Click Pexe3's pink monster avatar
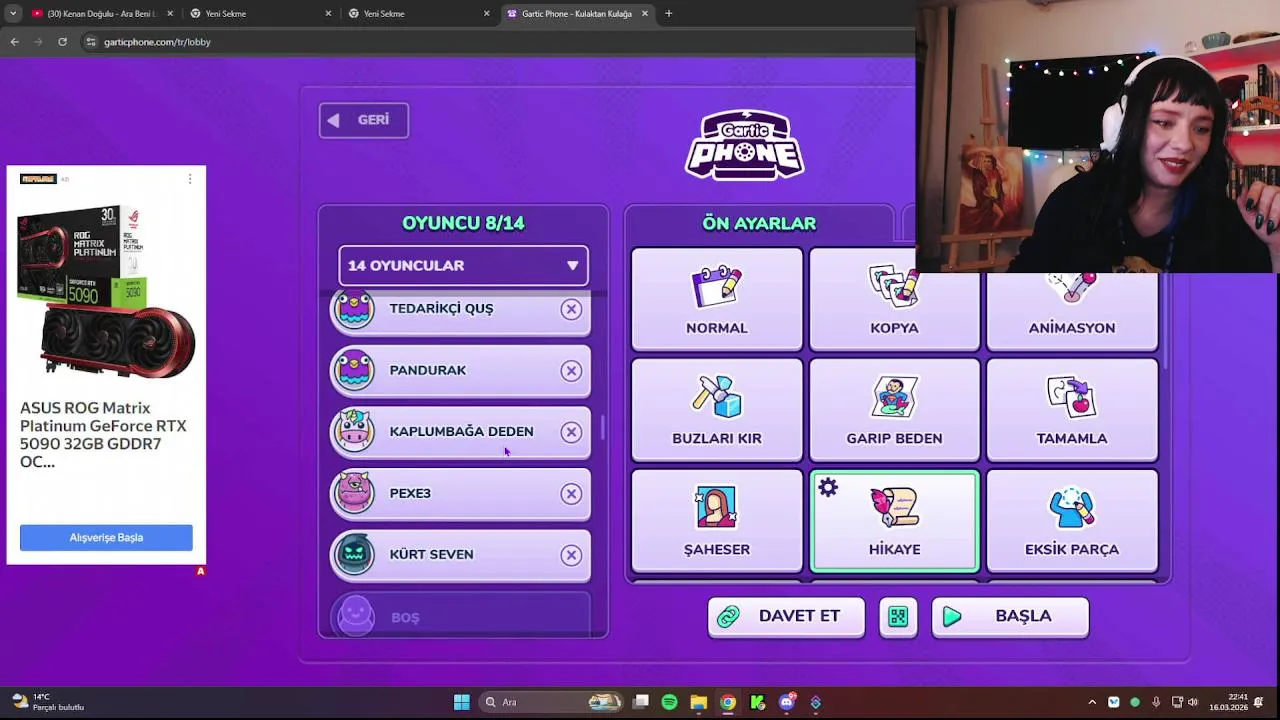Image resolution: width=1280 pixels, height=720 pixels. (354, 494)
